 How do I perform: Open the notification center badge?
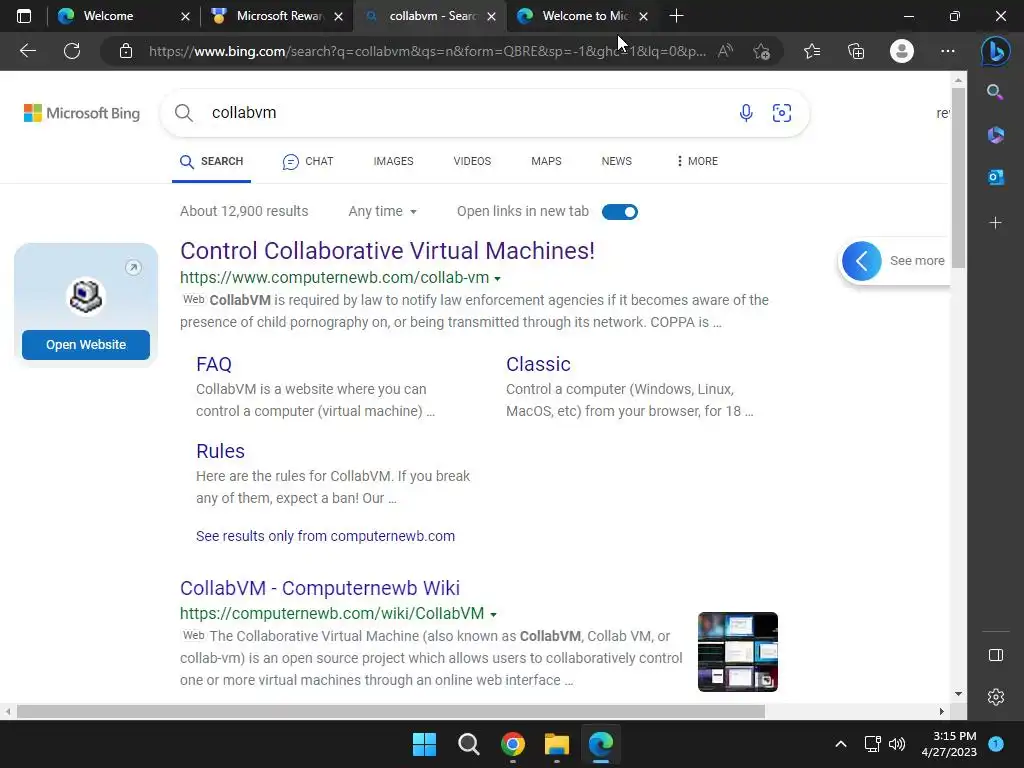pyautogui.click(x=995, y=744)
